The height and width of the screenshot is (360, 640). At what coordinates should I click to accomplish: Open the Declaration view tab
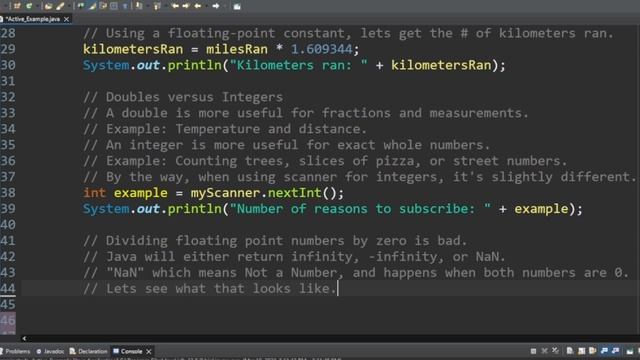pos(89,351)
